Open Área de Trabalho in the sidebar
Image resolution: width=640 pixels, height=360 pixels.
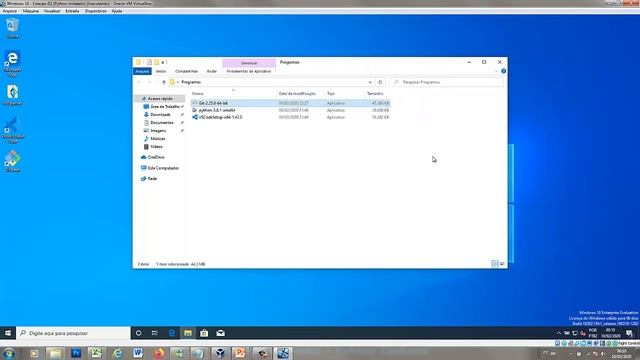pos(163,107)
